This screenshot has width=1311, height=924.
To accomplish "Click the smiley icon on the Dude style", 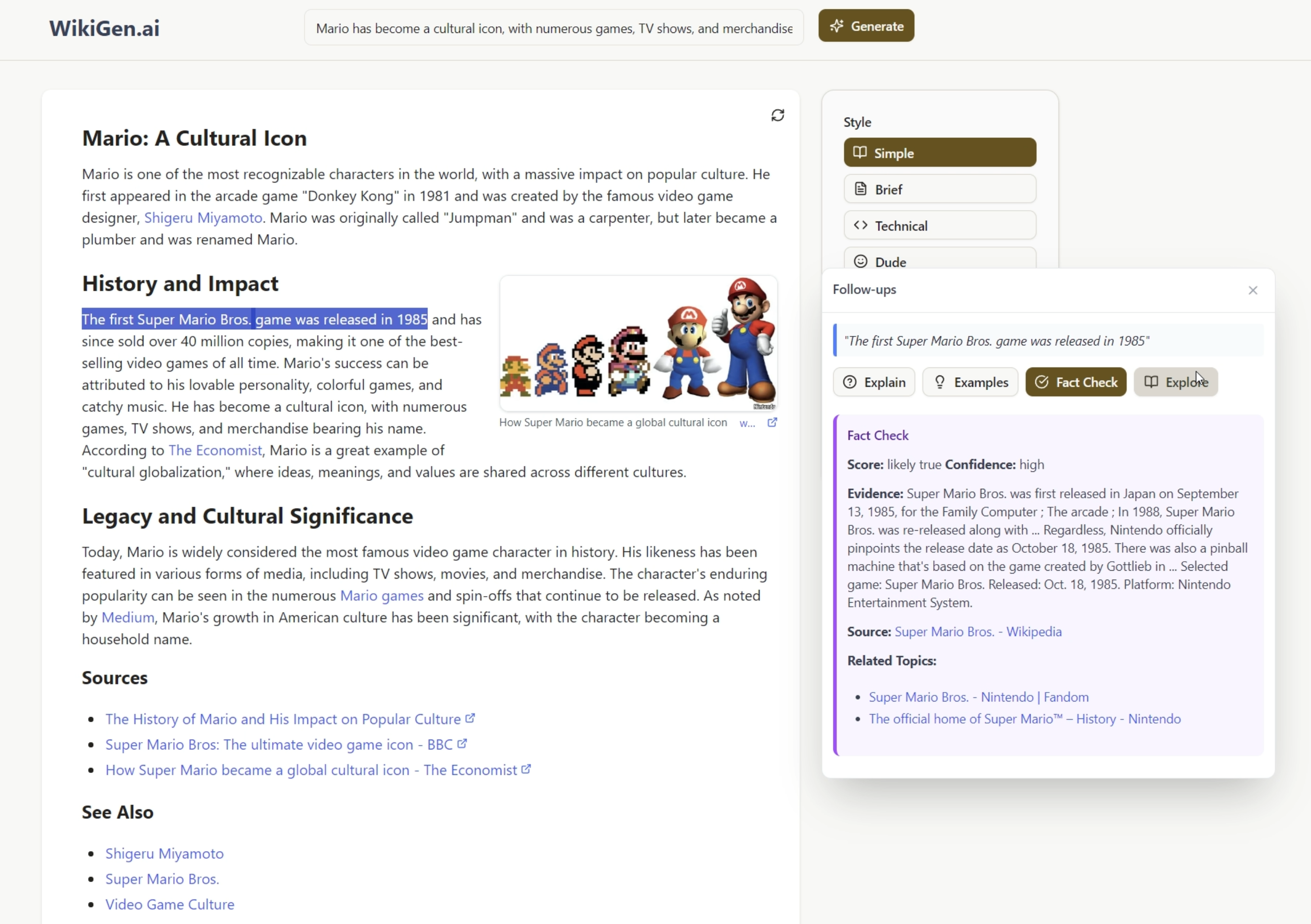I will (x=861, y=261).
